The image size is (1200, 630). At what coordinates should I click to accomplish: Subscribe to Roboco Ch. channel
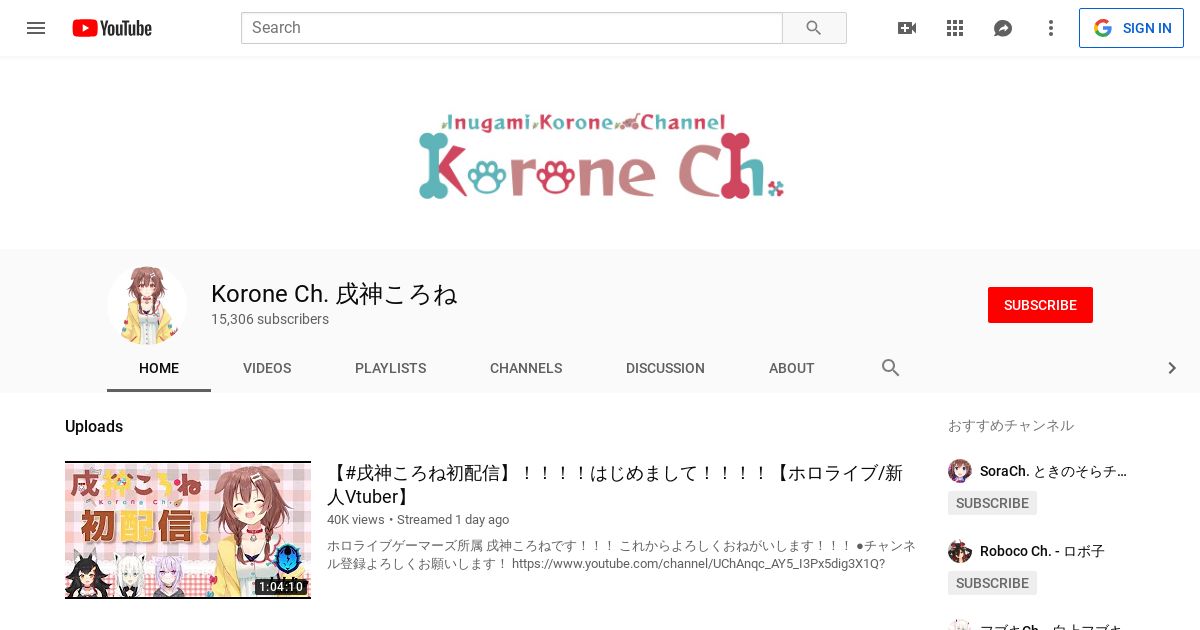coord(992,583)
